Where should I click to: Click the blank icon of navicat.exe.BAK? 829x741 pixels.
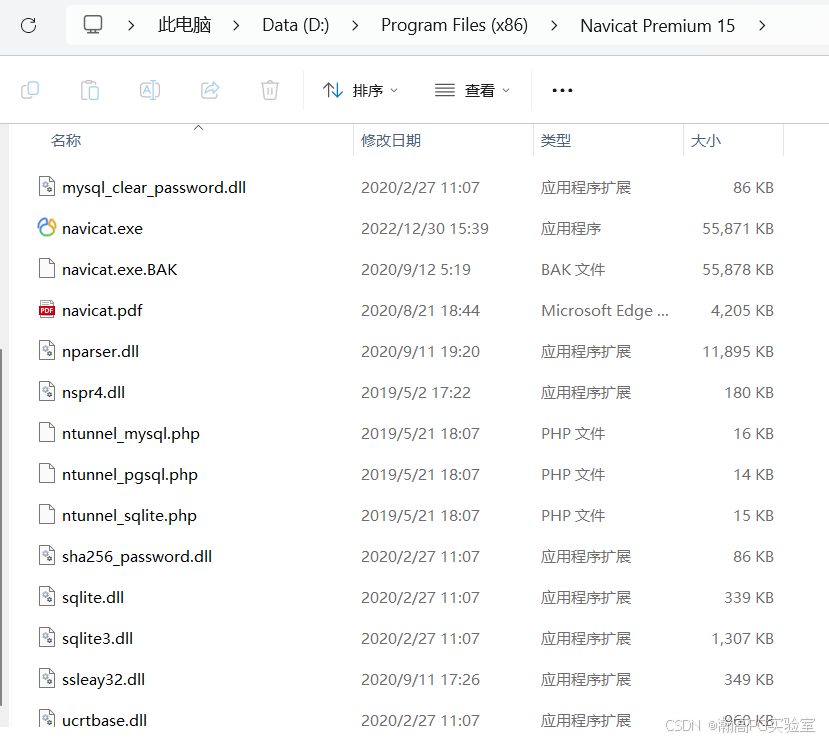click(47, 268)
